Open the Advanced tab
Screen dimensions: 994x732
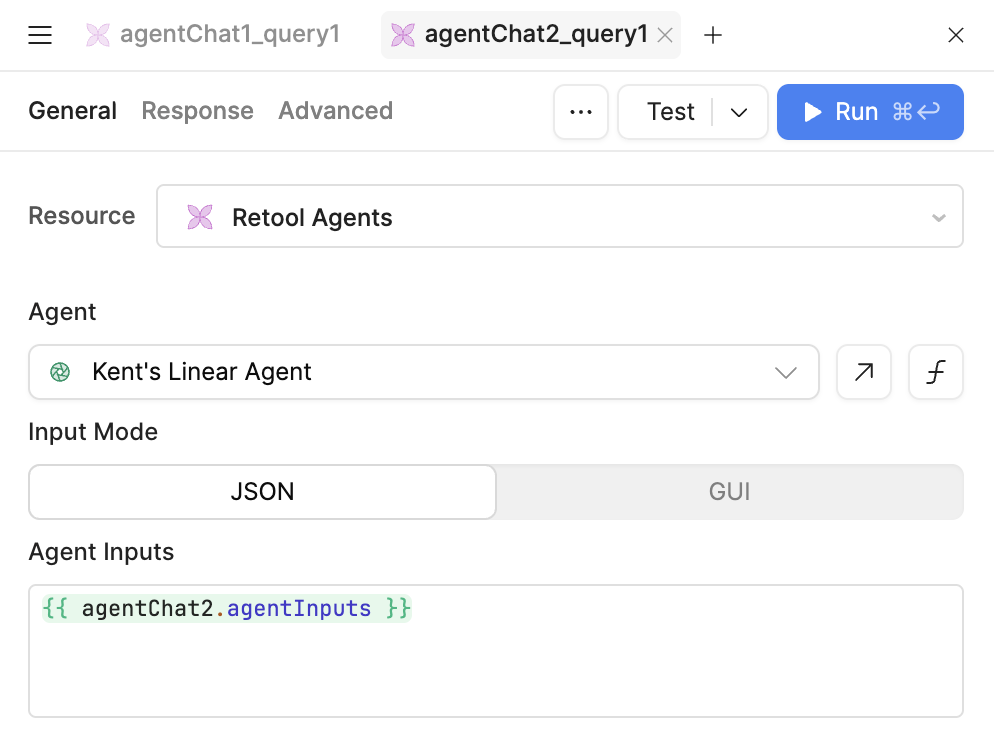(335, 111)
